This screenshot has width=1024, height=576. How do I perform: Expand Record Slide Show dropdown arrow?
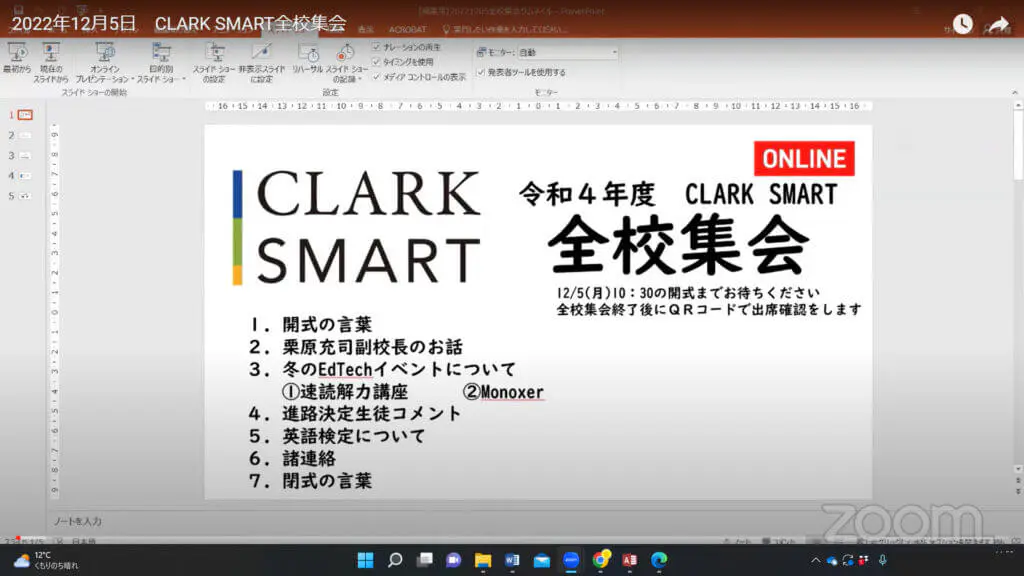pyautogui.click(x=359, y=79)
